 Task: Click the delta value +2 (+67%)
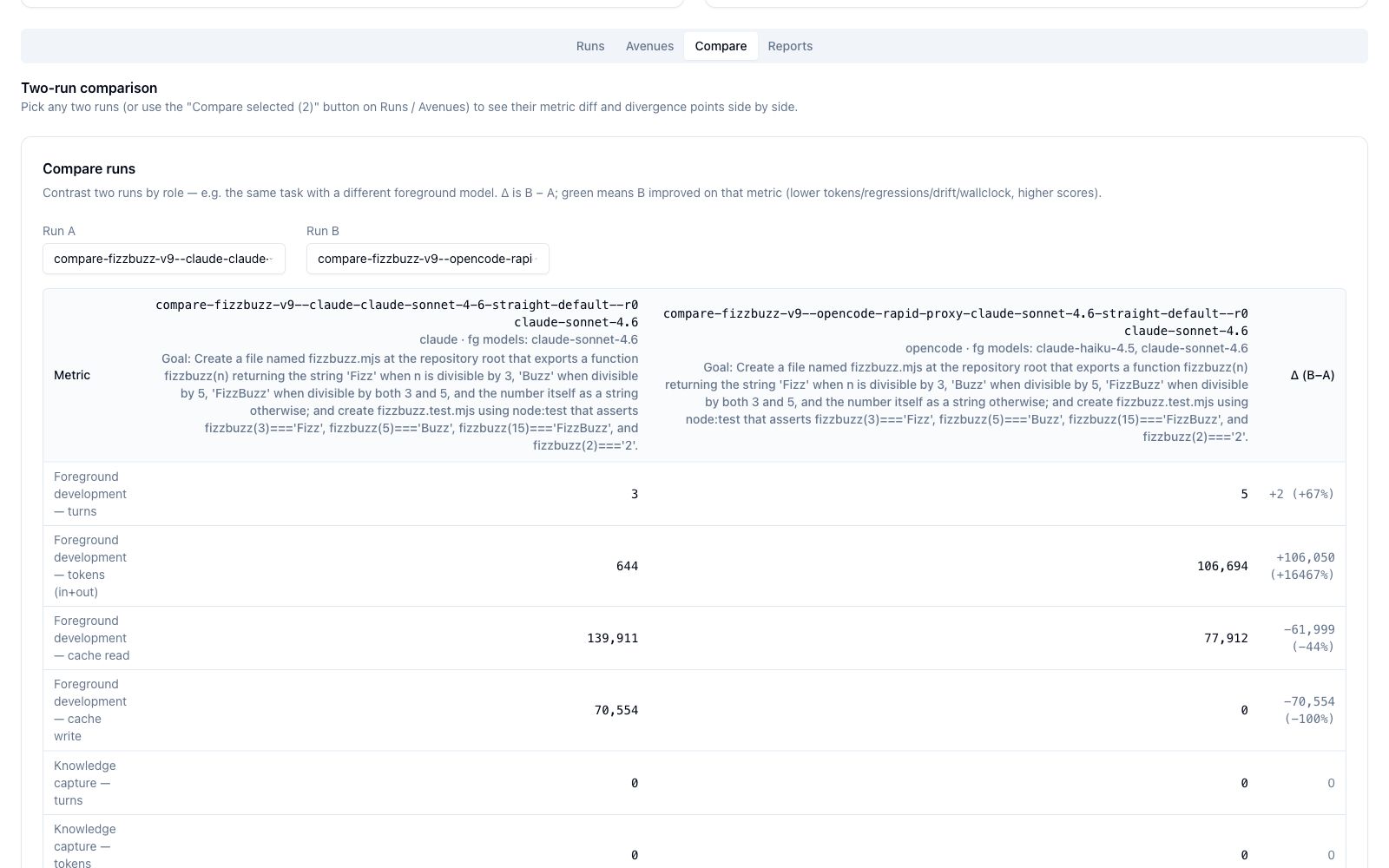coord(1301,494)
